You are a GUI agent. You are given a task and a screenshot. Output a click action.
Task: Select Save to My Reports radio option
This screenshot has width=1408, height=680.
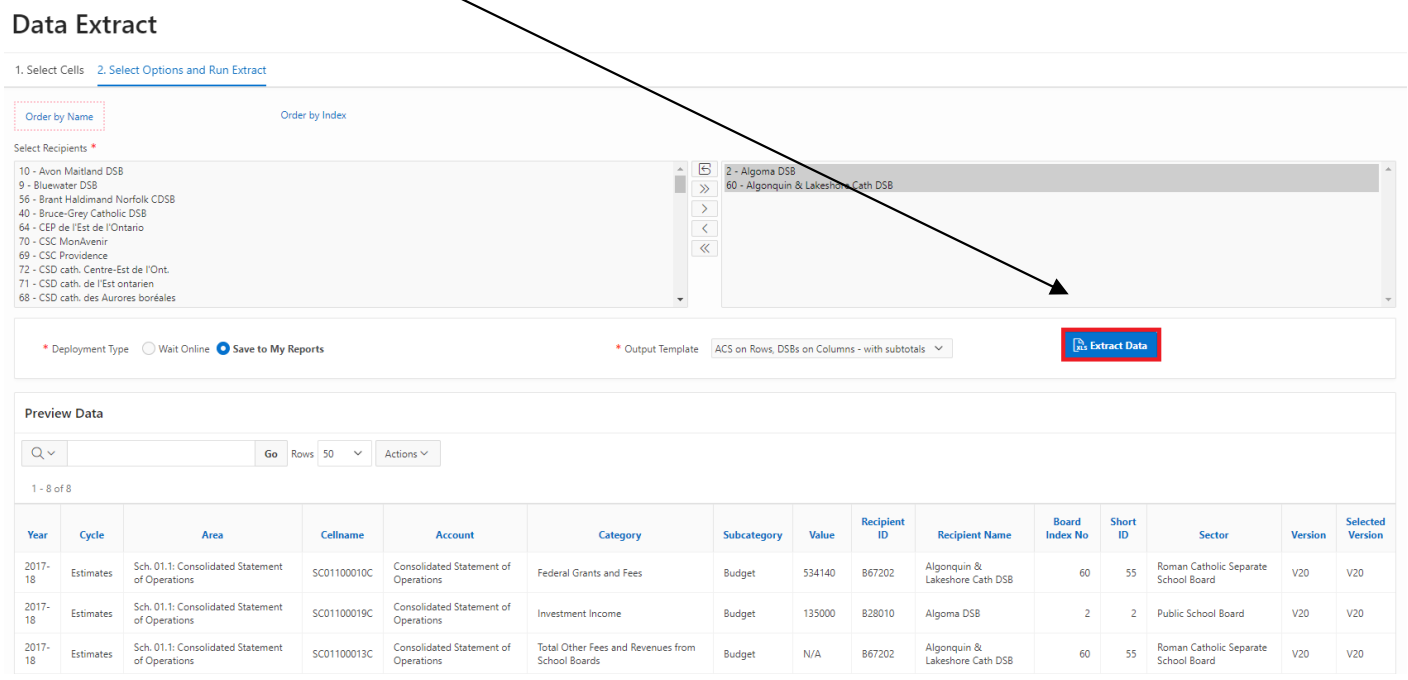(x=223, y=349)
